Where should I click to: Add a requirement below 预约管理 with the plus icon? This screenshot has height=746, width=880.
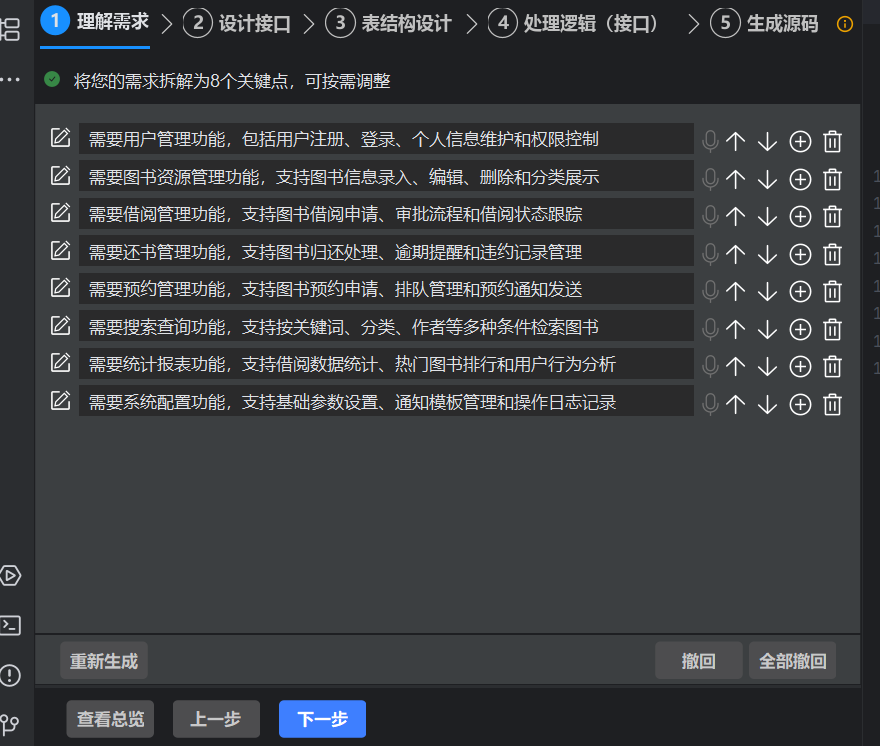pos(800,291)
